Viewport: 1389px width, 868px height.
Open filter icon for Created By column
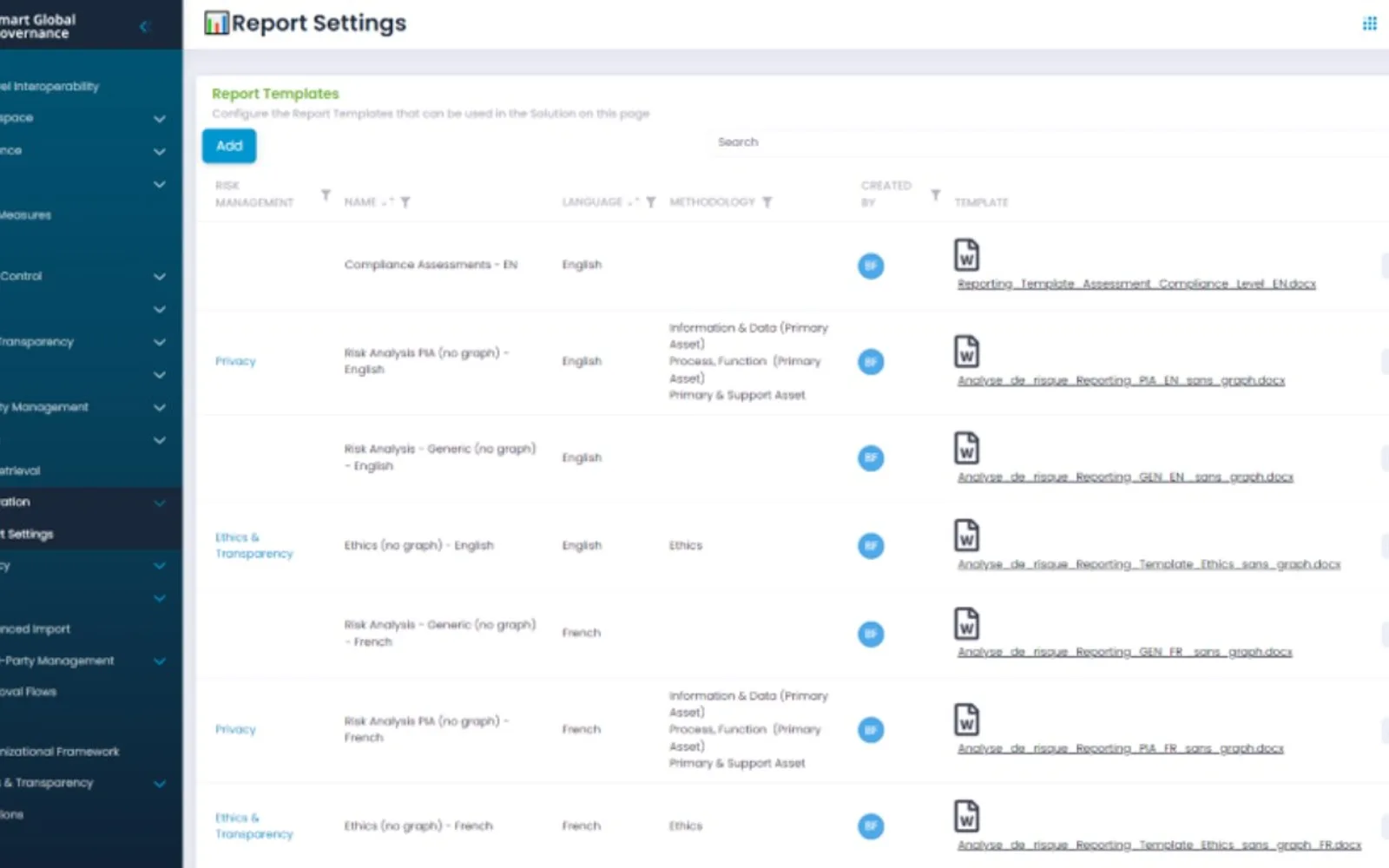click(x=935, y=194)
